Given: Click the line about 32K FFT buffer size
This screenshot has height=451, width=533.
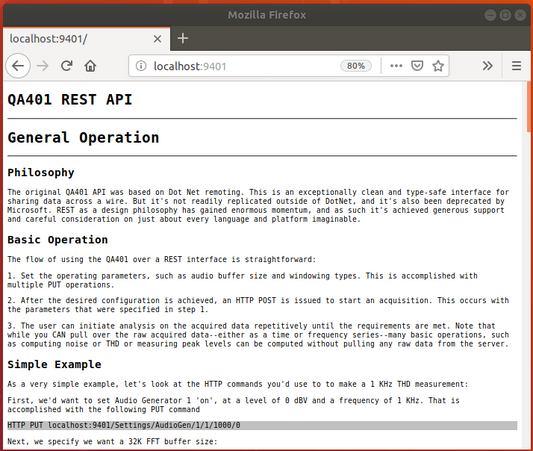Looking at the screenshot, I should [112, 441].
